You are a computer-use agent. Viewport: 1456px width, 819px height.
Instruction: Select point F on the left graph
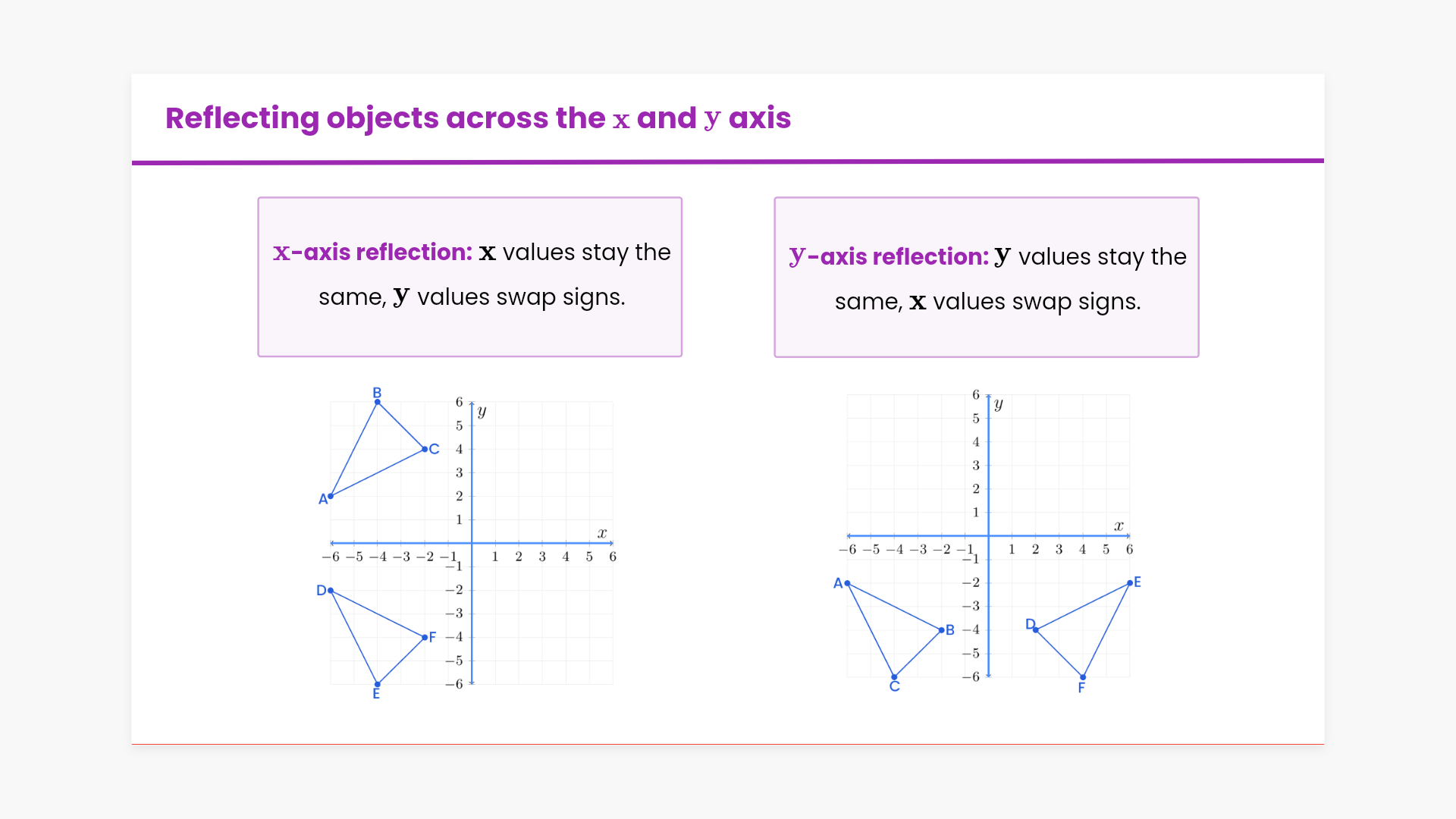click(425, 637)
